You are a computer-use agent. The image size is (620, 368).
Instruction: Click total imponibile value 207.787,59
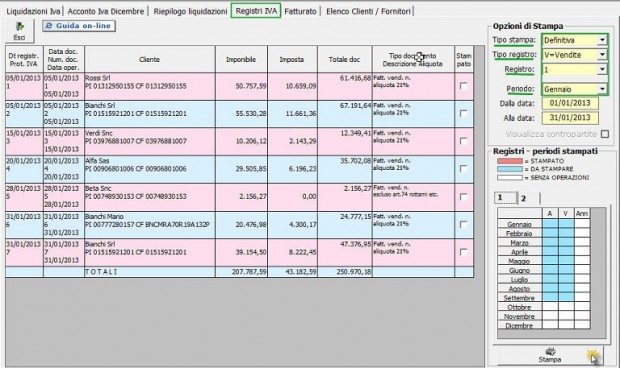(x=249, y=272)
